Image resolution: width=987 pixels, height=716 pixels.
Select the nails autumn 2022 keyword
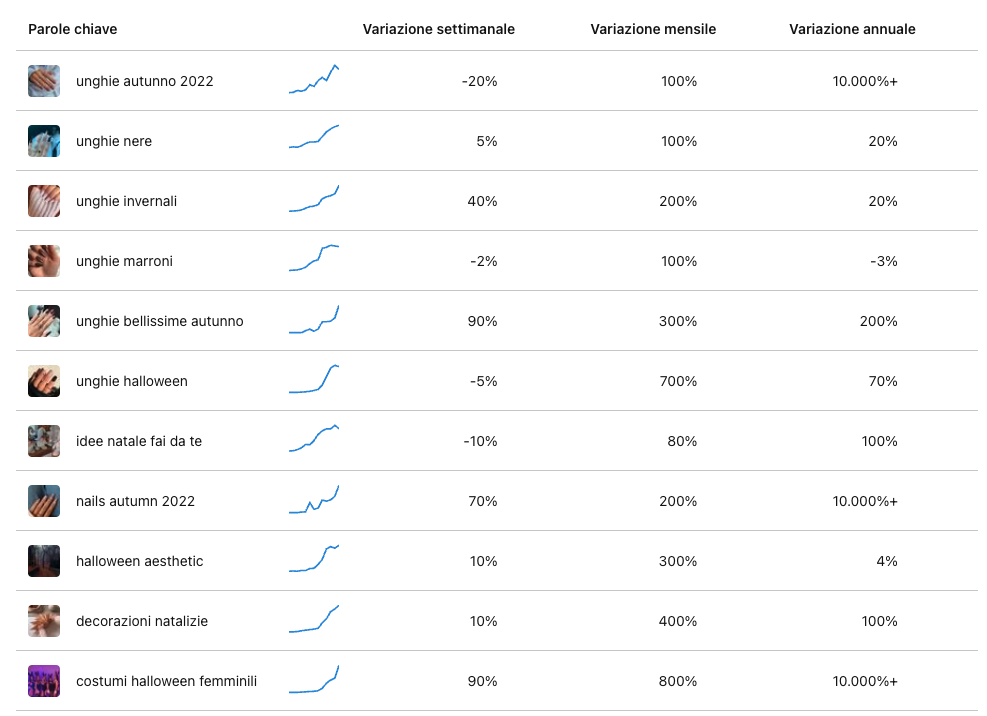point(135,501)
